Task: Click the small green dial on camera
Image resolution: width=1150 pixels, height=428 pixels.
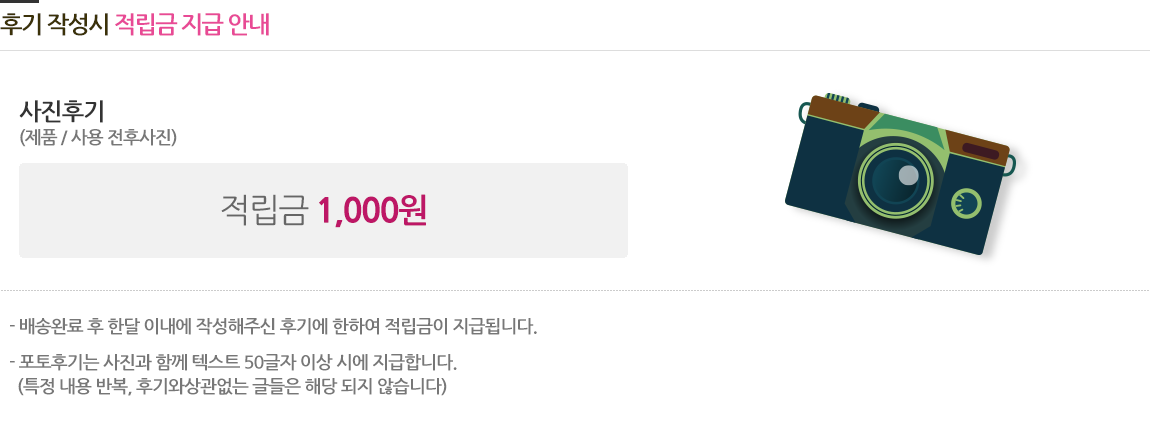Action: pos(967,204)
